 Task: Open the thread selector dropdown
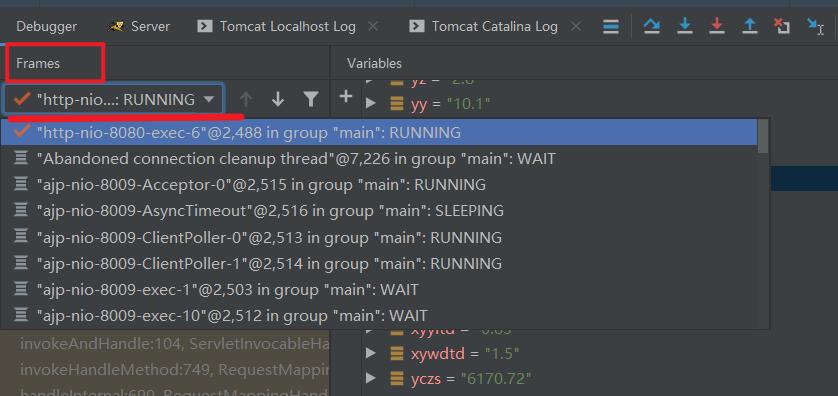coord(114,99)
